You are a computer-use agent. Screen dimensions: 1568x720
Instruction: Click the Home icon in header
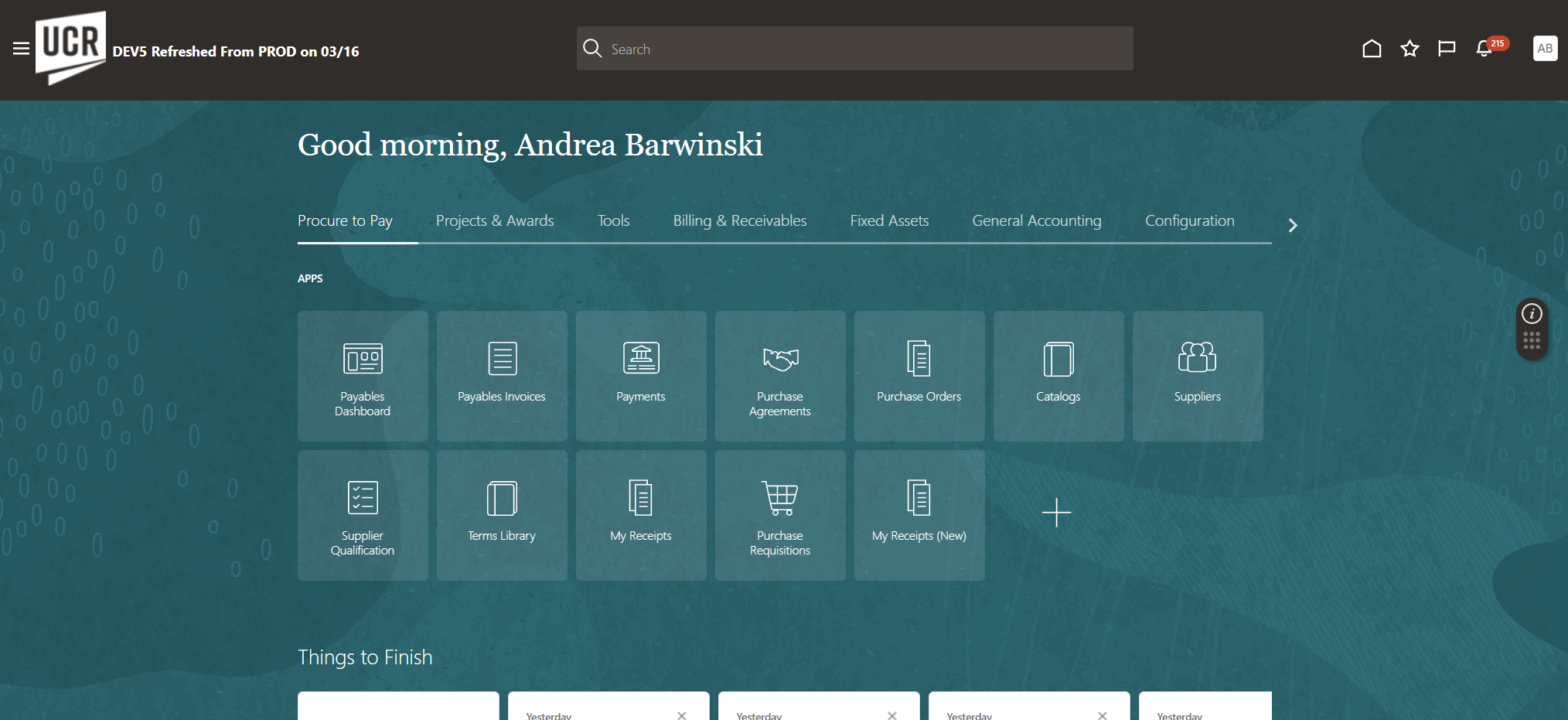[1372, 49]
